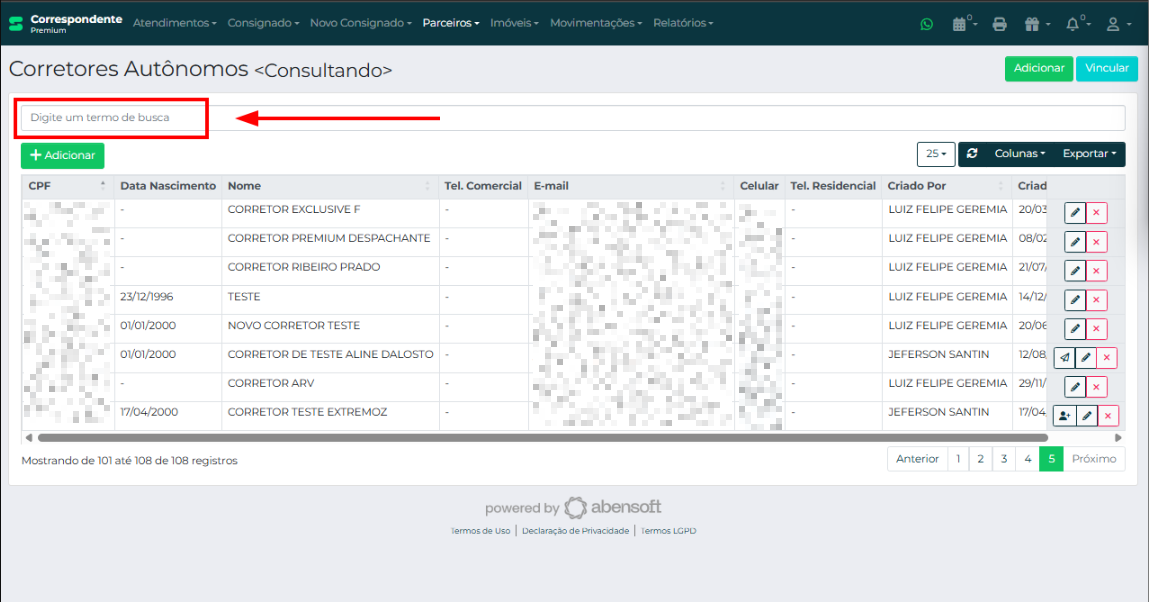Image resolution: width=1149 pixels, height=602 pixels.
Task: Click the printer icon in header
Action: pos(999,23)
